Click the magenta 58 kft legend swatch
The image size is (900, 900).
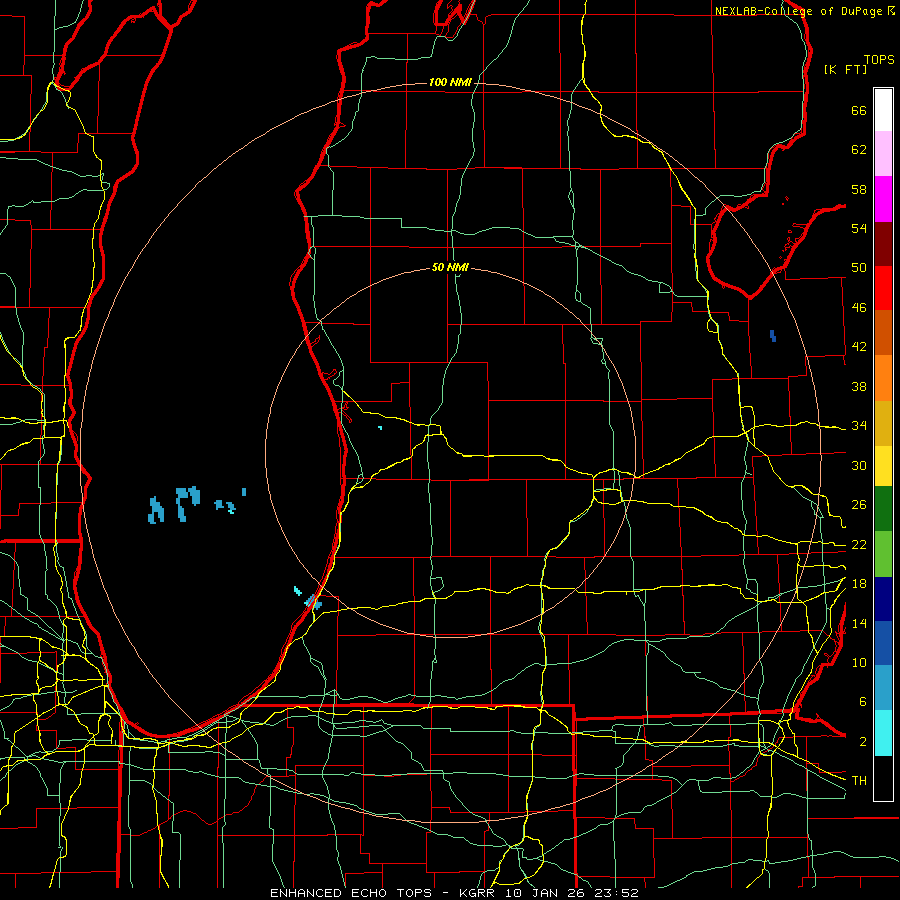pyautogui.click(x=883, y=199)
